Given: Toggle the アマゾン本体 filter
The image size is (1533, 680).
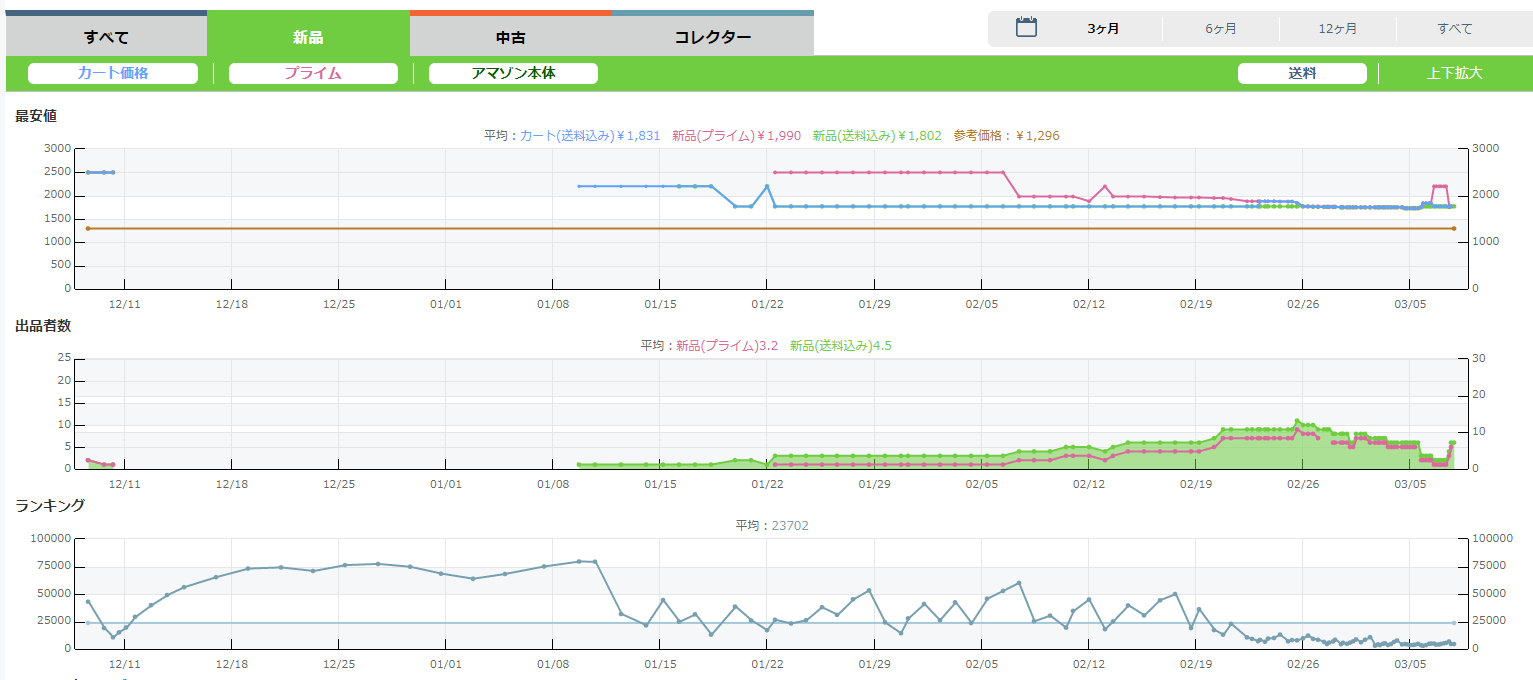Looking at the screenshot, I should pos(513,73).
